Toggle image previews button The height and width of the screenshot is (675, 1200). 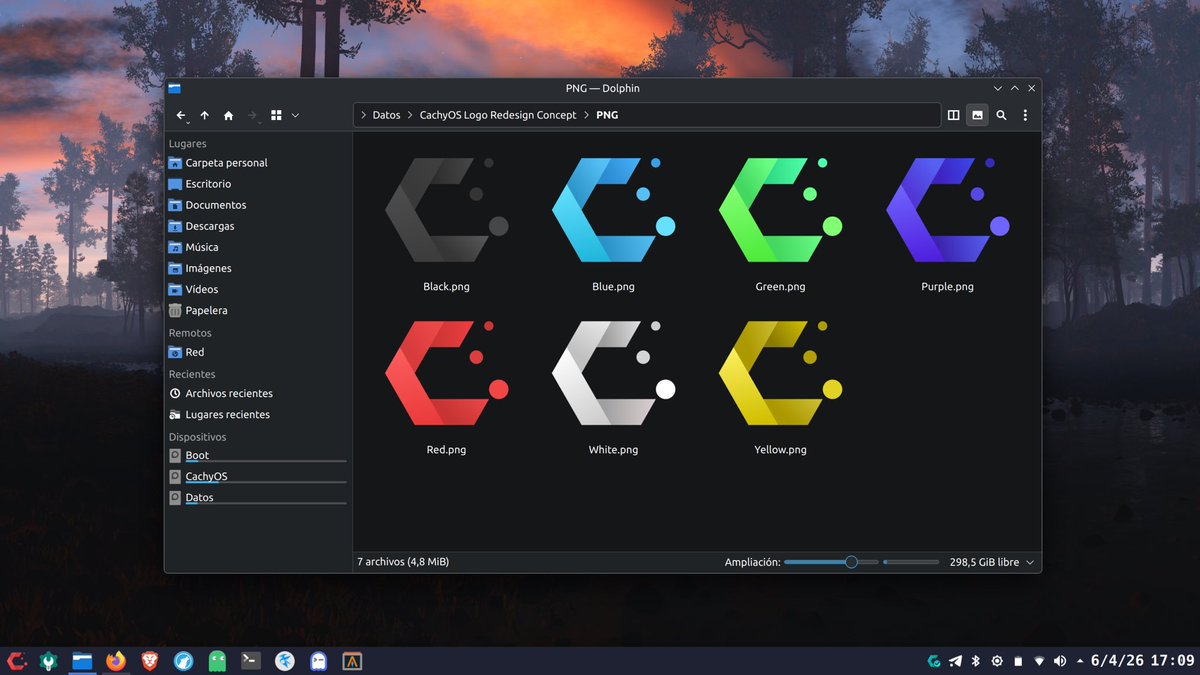[x=977, y=116]
